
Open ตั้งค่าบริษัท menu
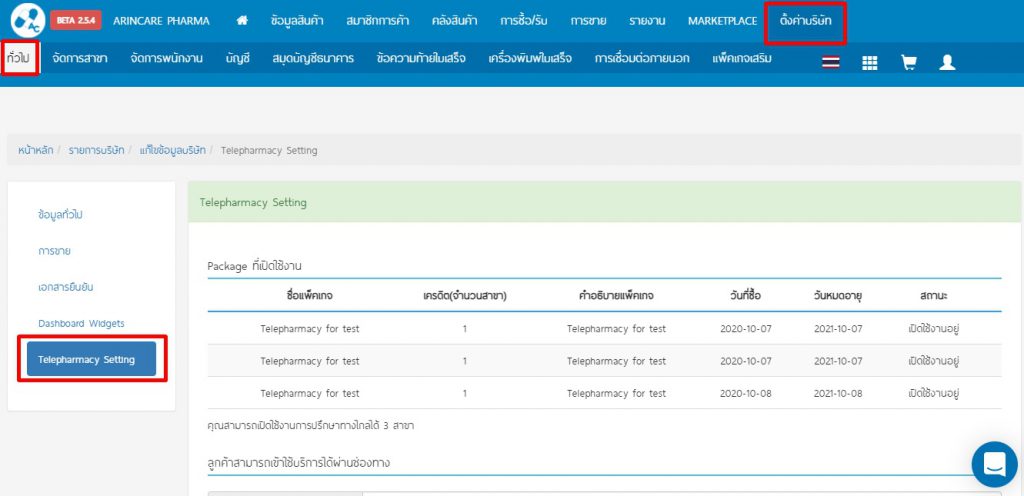click(806, 21)
